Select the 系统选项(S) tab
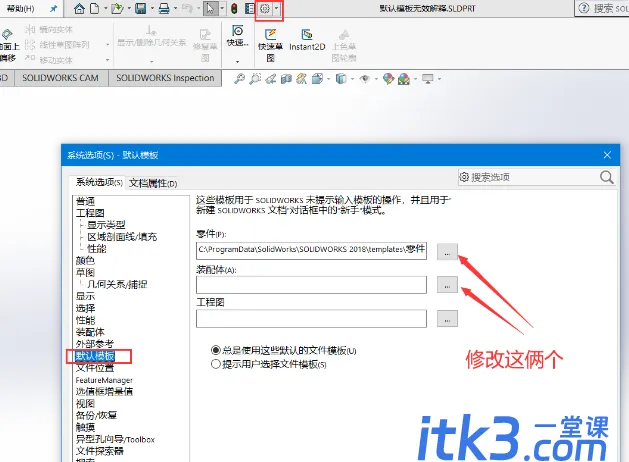 tap(99, 182)
